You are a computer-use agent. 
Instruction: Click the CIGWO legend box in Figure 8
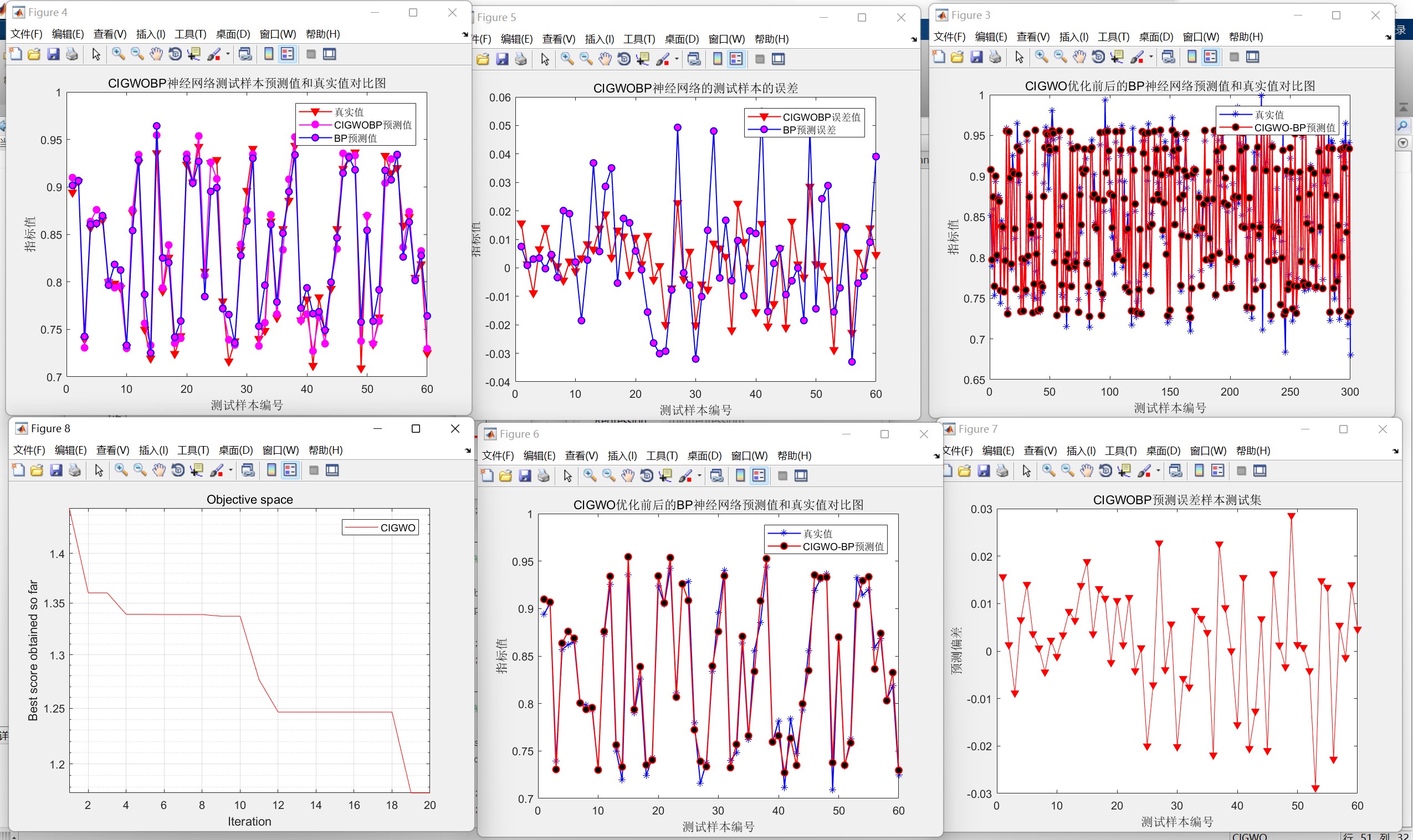click(x=380, y=527)
